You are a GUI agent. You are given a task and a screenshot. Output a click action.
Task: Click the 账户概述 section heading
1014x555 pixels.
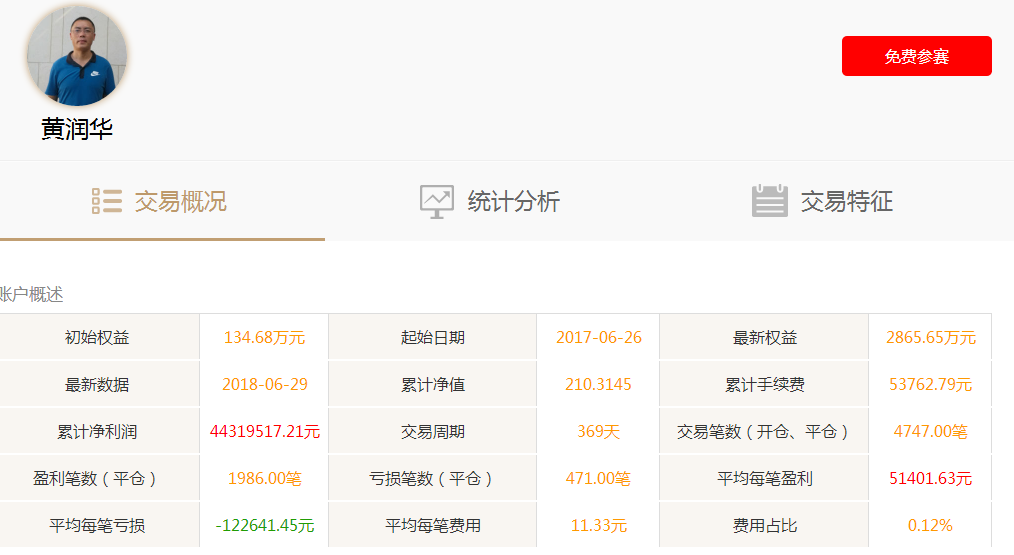(31, 295)
